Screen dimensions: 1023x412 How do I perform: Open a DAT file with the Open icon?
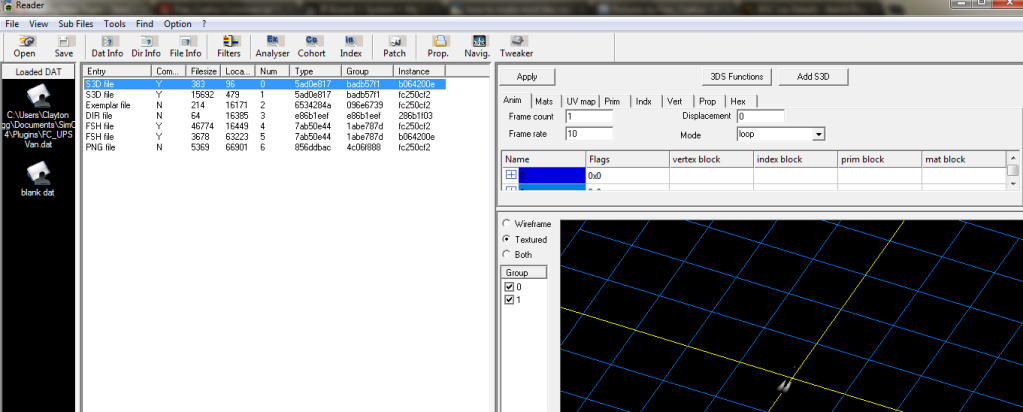(x=24, y=46)
